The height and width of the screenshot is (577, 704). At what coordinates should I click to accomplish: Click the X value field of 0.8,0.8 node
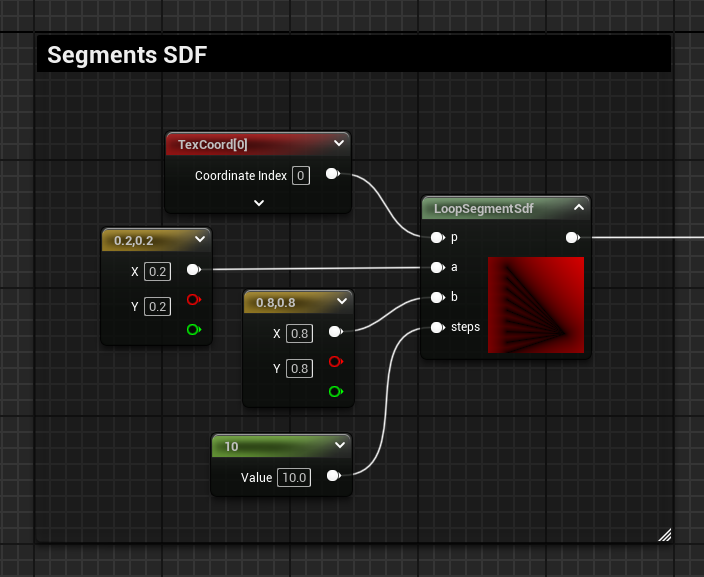pos(299,332)
